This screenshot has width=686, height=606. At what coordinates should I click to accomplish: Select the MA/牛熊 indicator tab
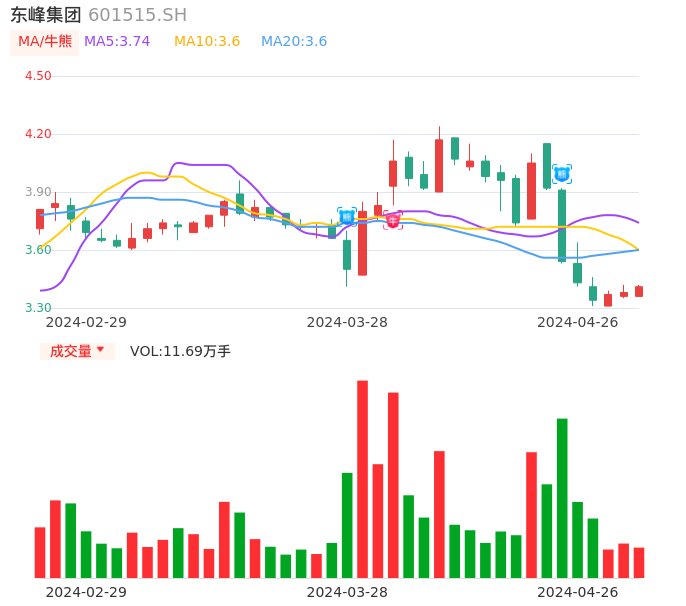pyautogui.click(x=45, y=42)
